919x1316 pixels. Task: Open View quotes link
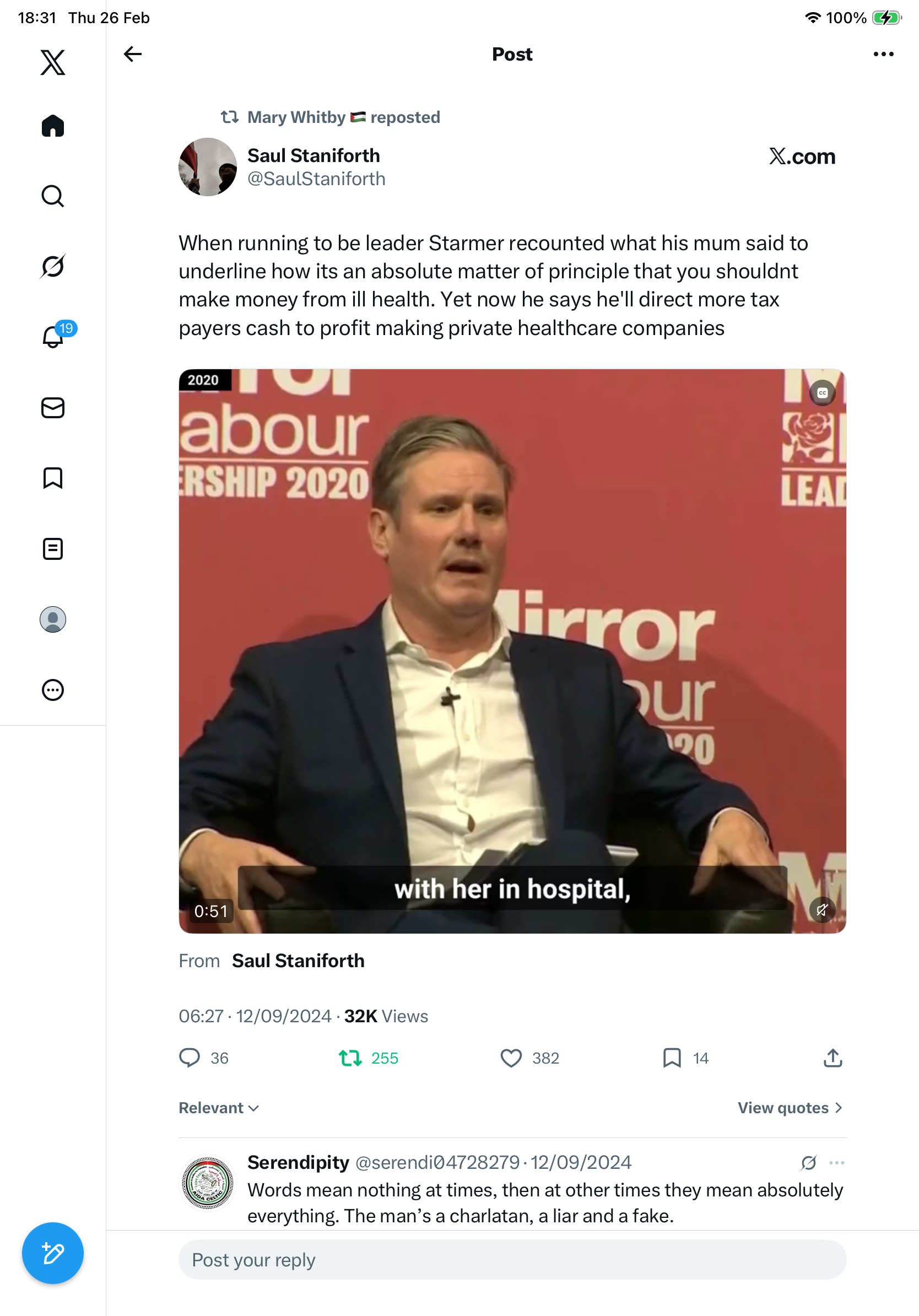[790, 1108]
